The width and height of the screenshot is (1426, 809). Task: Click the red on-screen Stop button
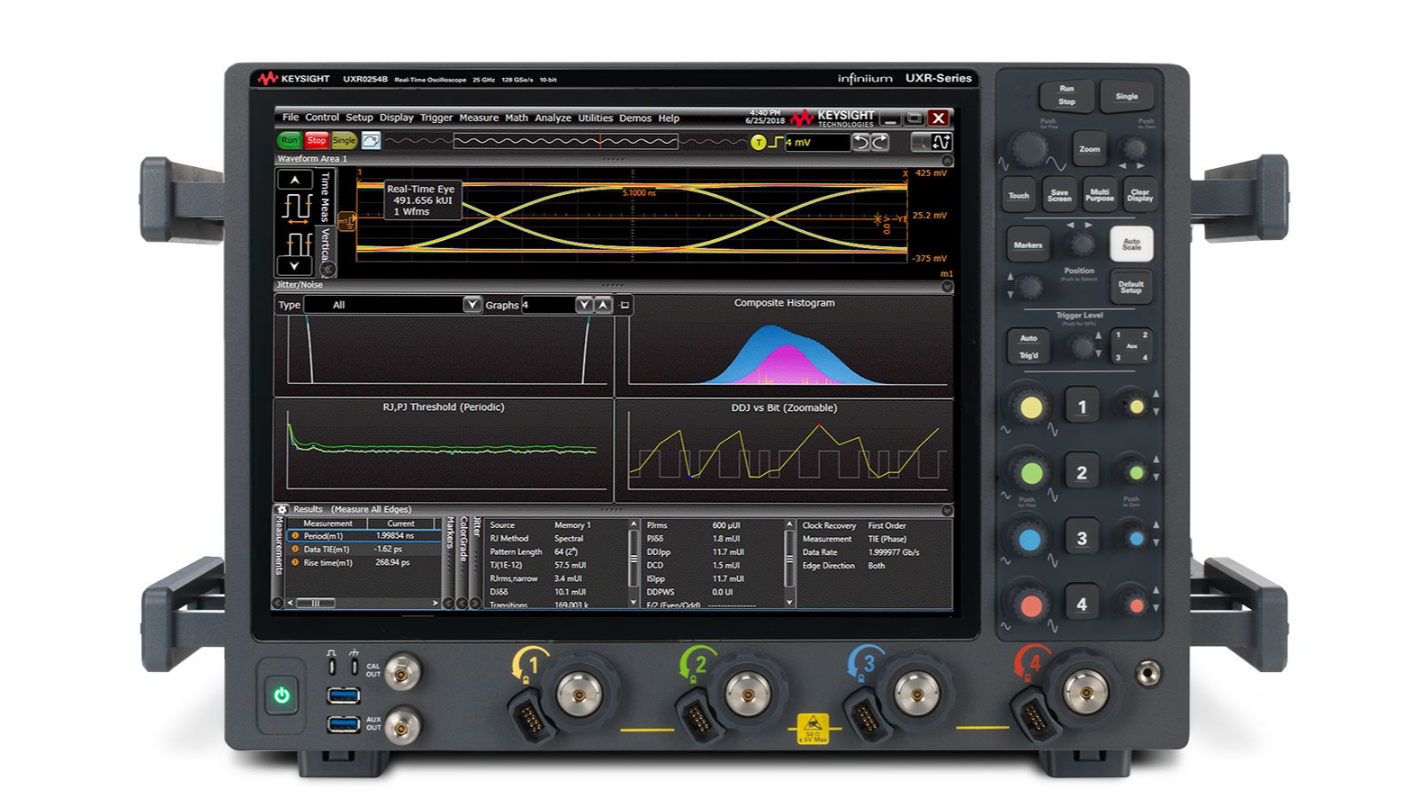point(316,141)
